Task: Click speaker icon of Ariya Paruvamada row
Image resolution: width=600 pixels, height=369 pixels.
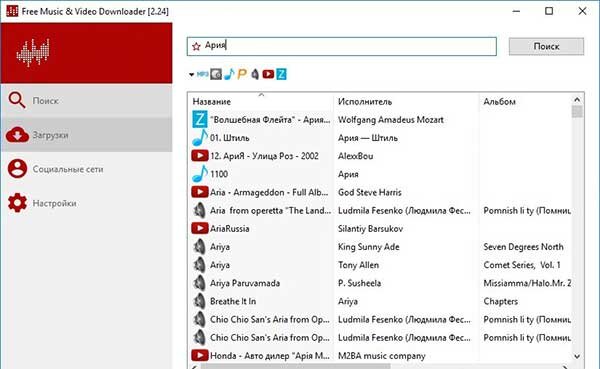Action: (x=199, y=283)
